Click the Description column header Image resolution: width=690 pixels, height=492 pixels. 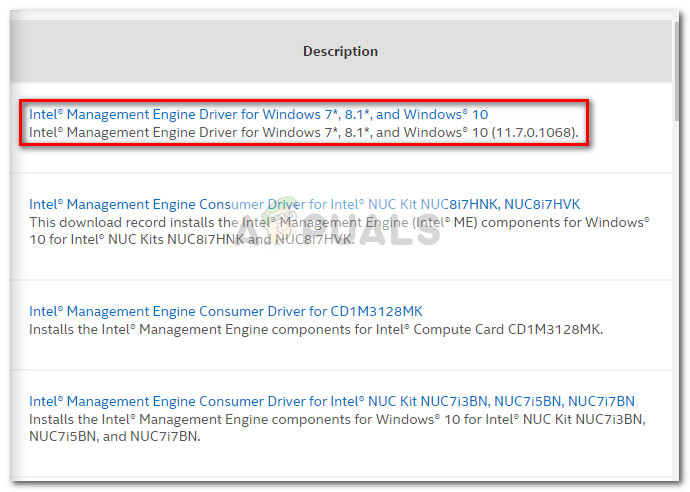pos(340,51)
